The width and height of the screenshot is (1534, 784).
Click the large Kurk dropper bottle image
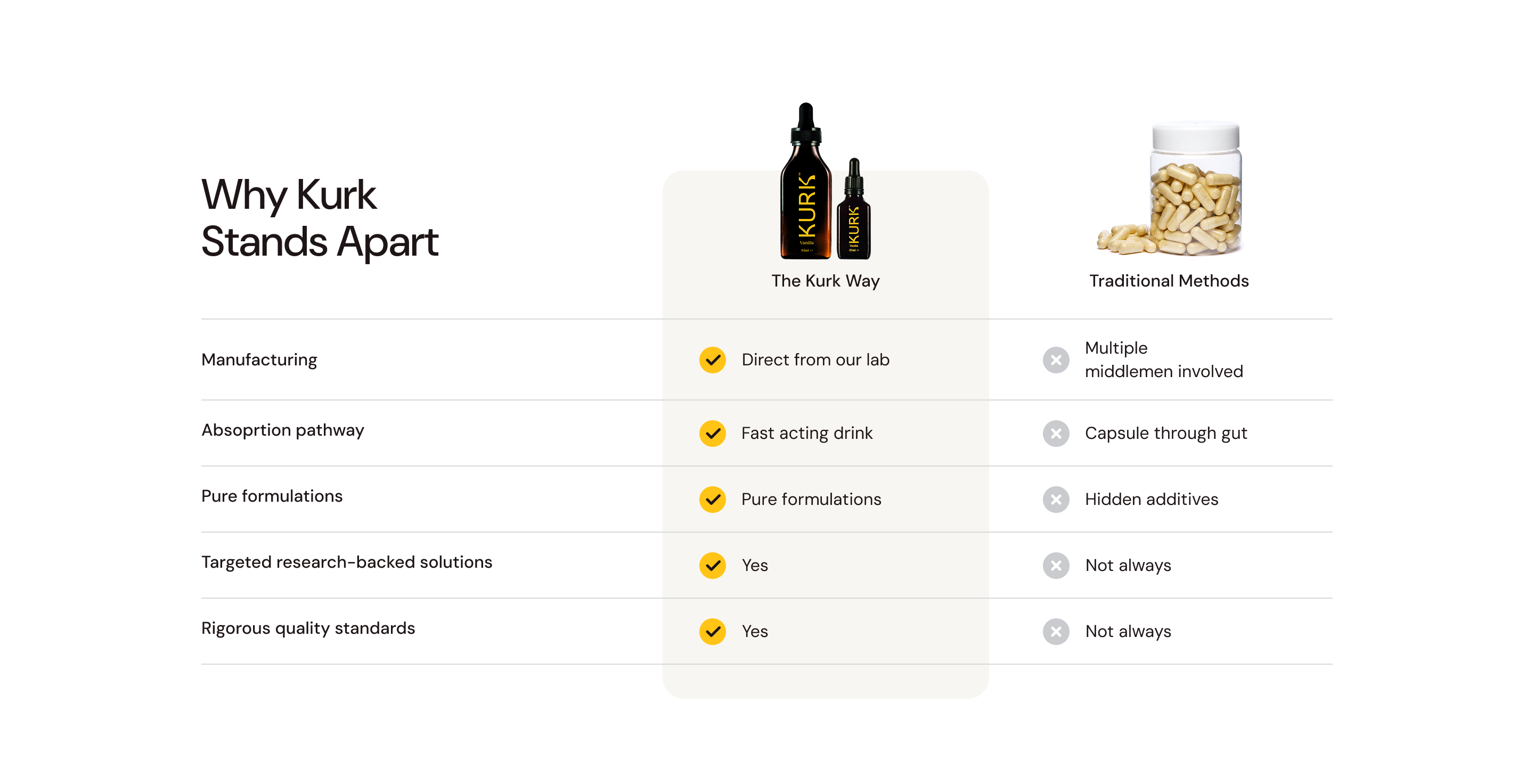pos(806,181)
